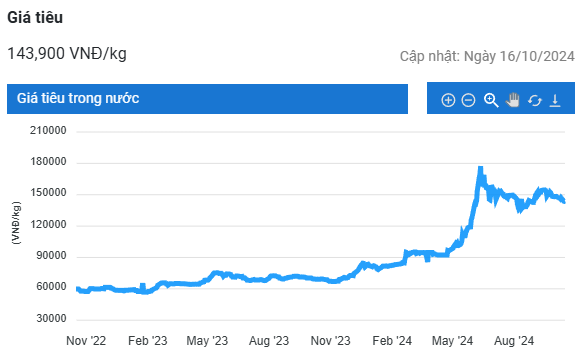Click the May '23 x-axis label
The width and height of the screenshot is (585, 361).
pos(207,341)
